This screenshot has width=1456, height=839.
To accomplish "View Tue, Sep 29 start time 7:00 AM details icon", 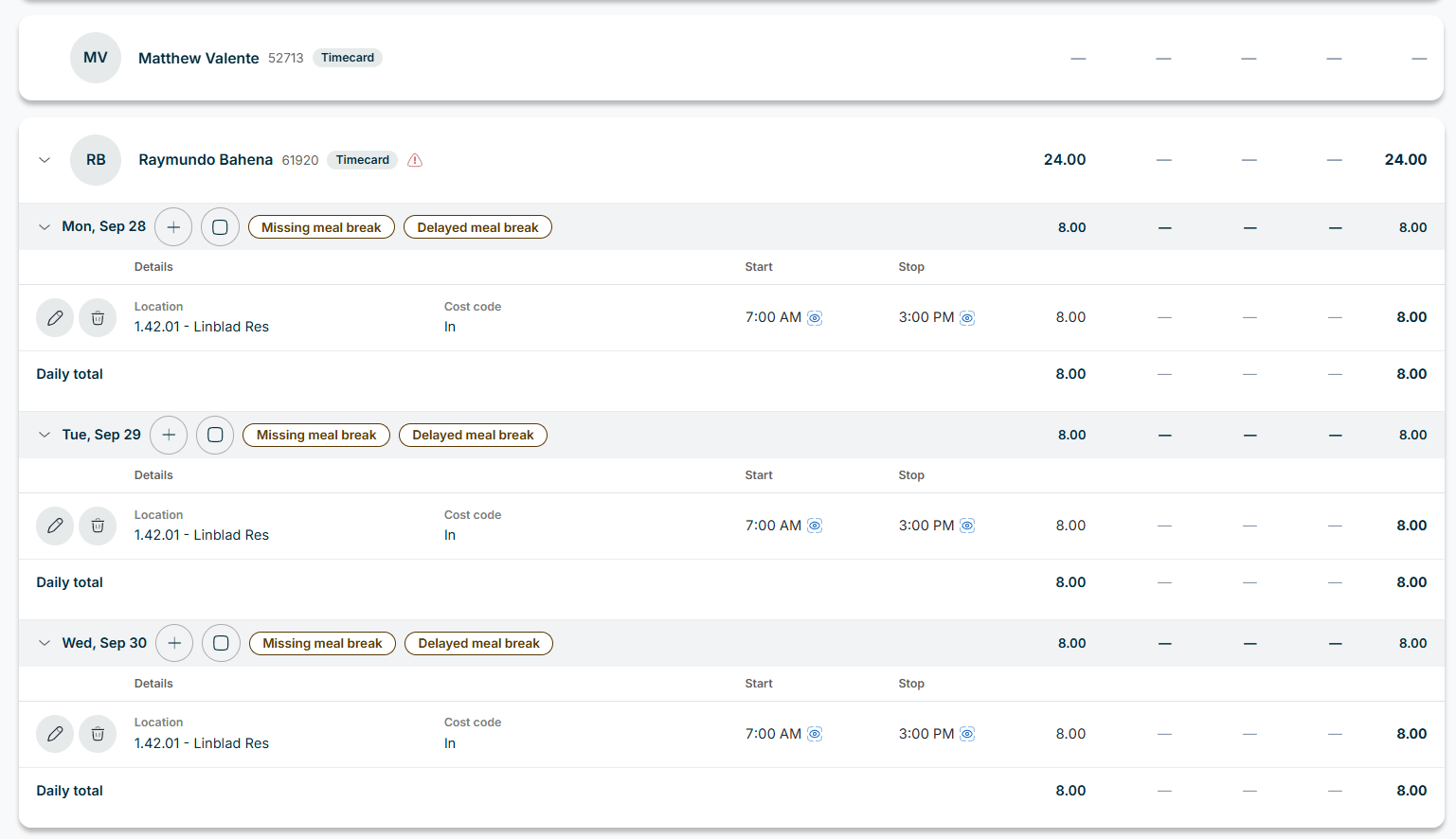I will 815,526.
